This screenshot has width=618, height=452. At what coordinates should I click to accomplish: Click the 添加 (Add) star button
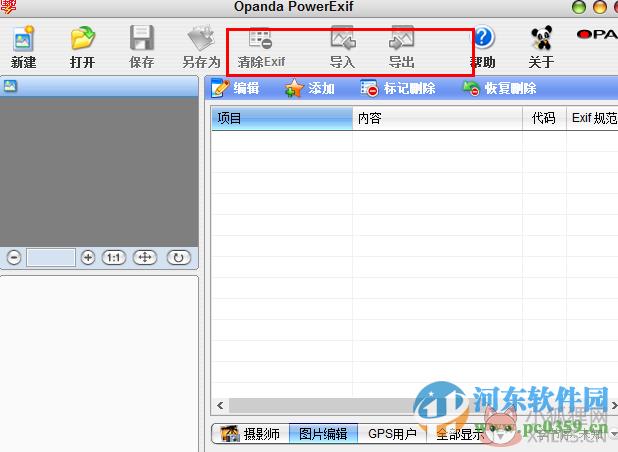point(310,88)
